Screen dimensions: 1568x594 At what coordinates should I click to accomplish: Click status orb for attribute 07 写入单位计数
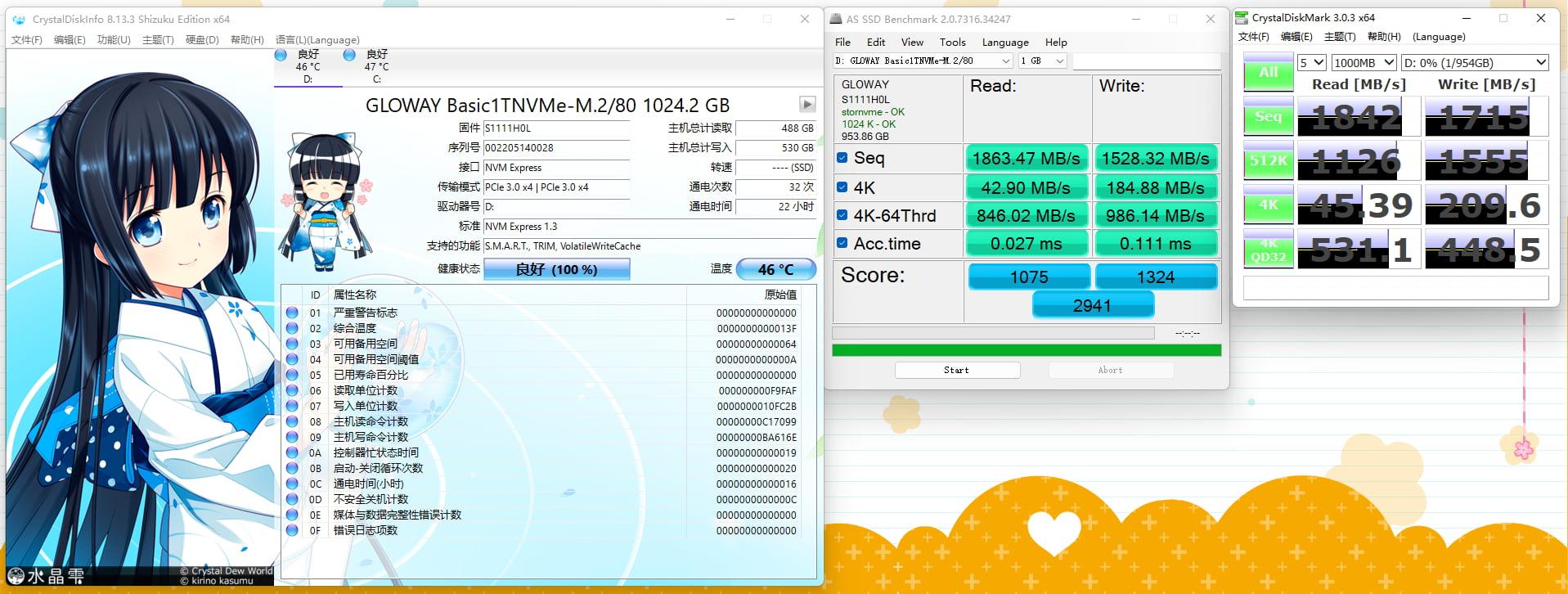pos(292,406)
